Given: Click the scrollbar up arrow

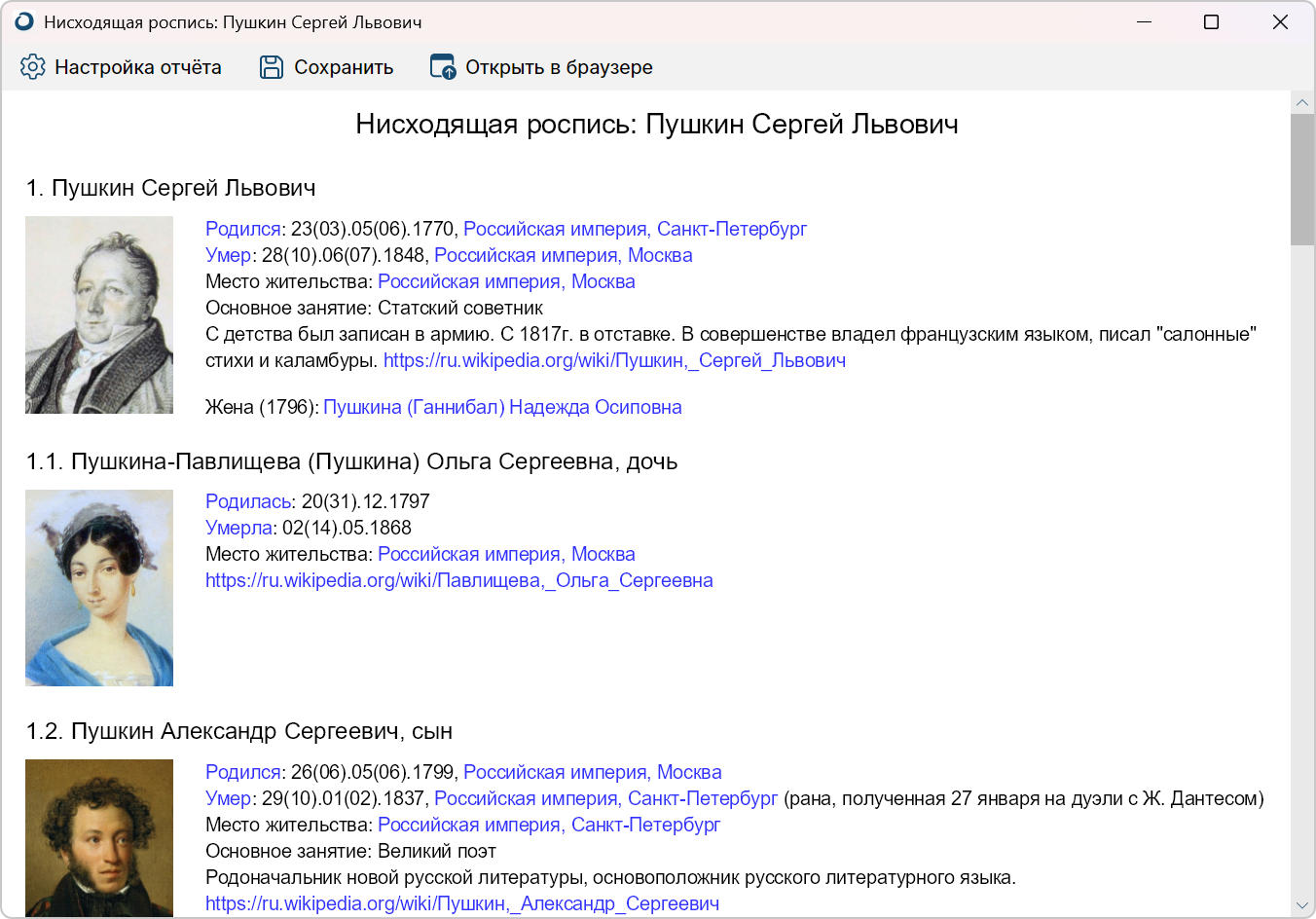Looking at the screenshot, I should coord(1302,102).
